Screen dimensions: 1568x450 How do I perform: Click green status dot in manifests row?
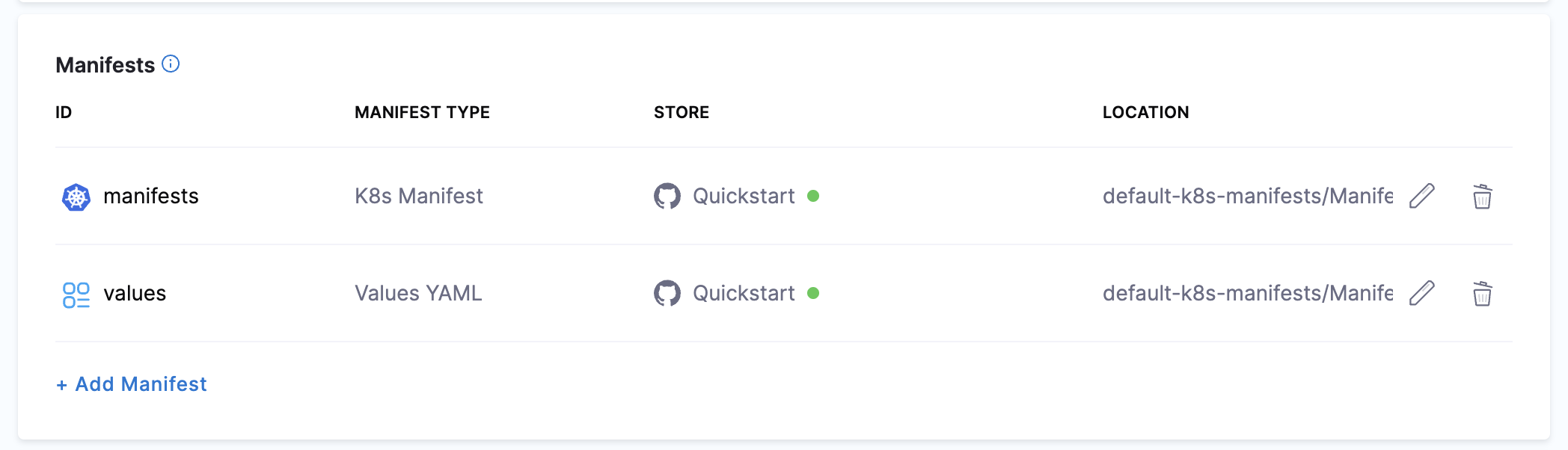pyautogui.click(x=813, y=196)
